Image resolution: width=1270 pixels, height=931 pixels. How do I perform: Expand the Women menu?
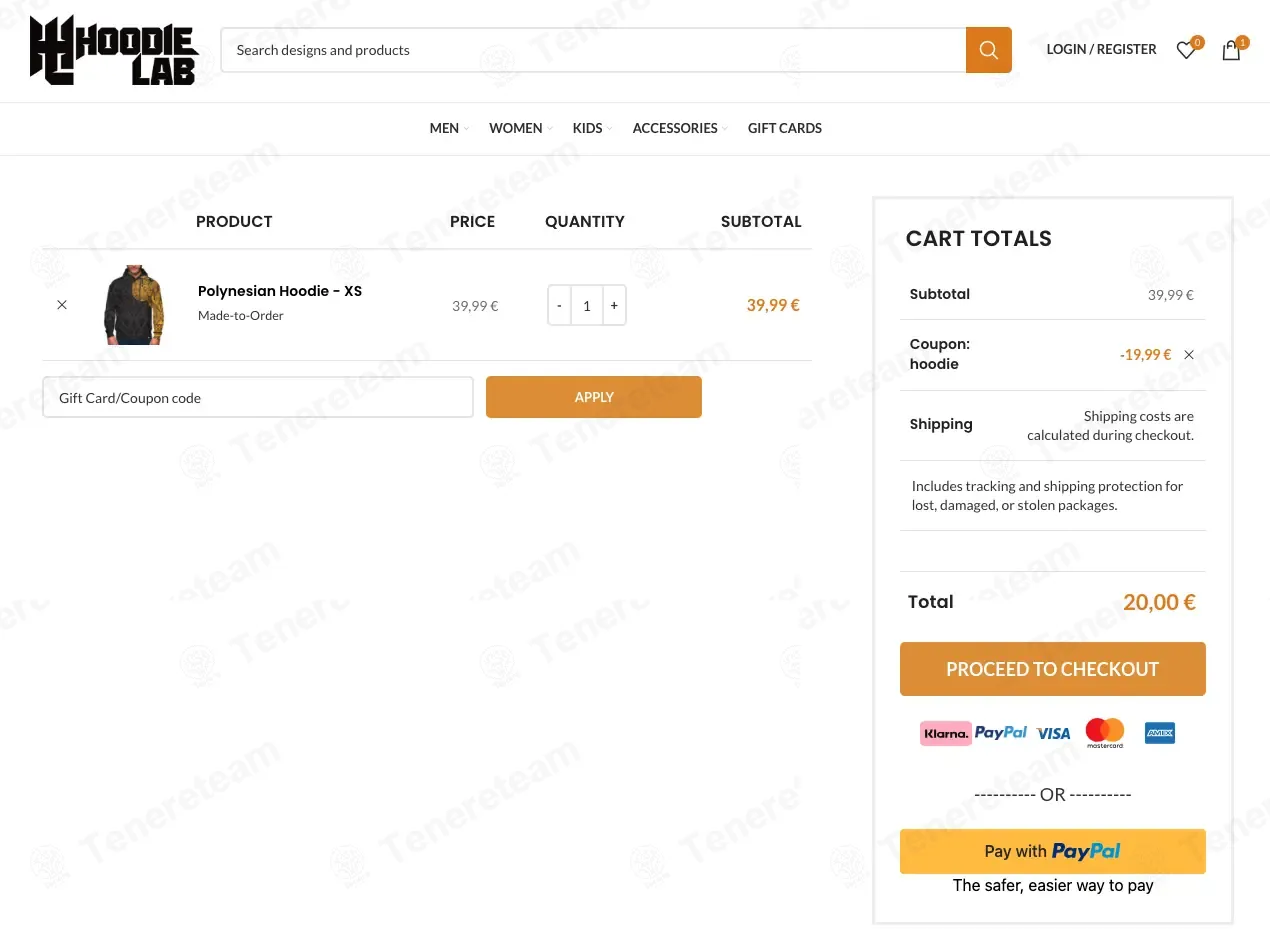[520, 128]
